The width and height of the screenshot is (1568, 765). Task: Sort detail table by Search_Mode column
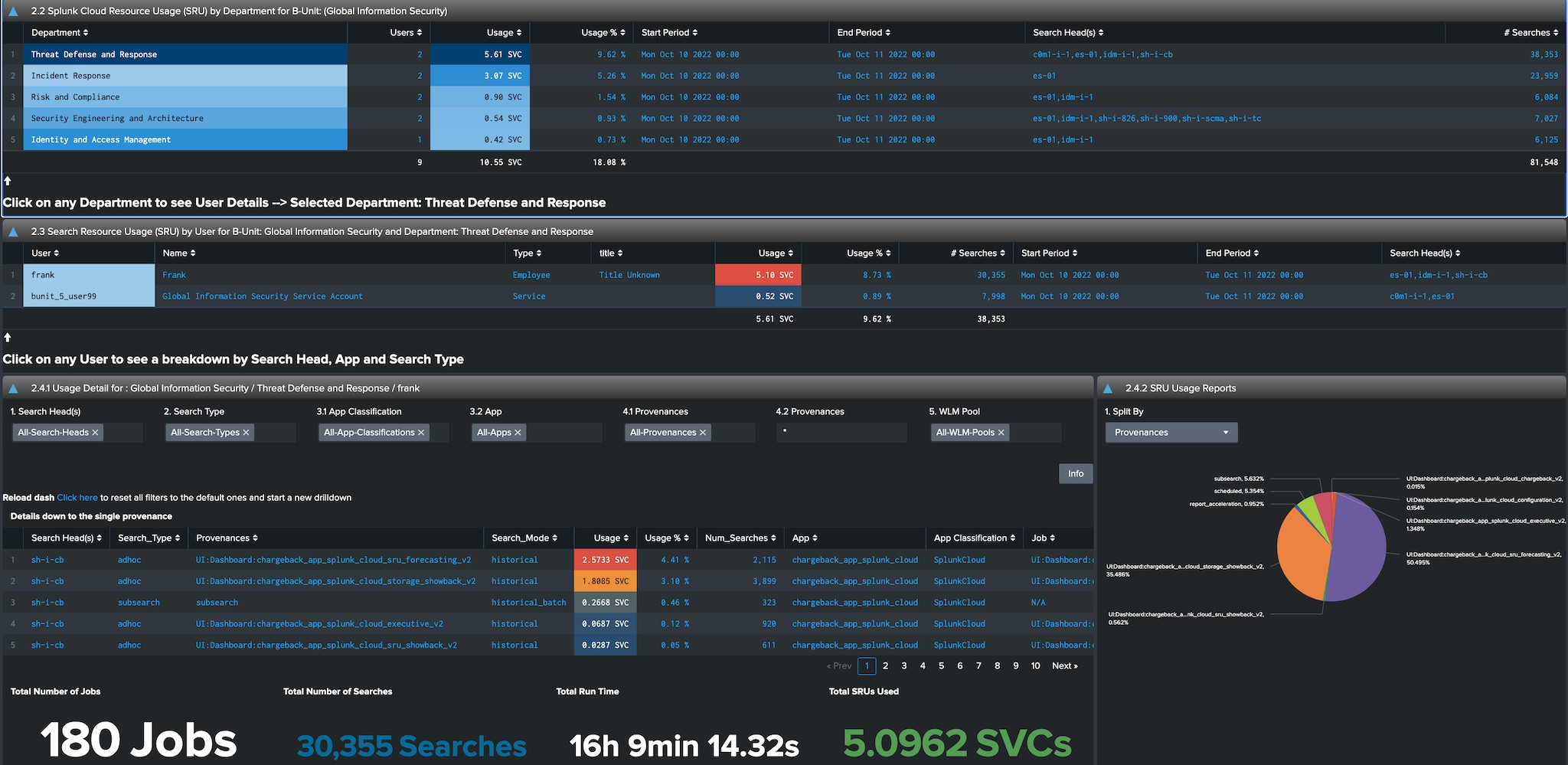(x=524, y=538)
